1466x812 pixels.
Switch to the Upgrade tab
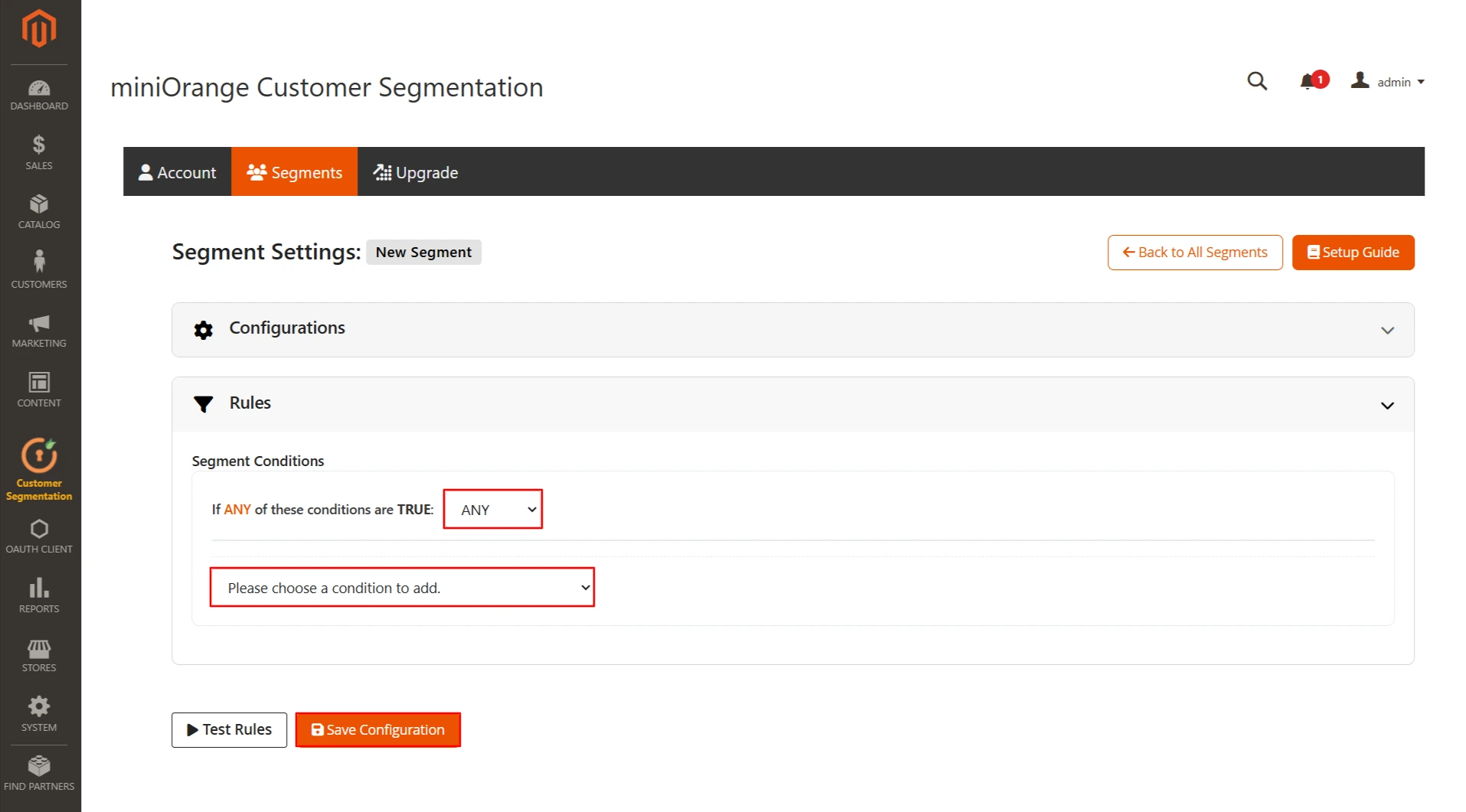pyautogui.click(x=416, y=171)
